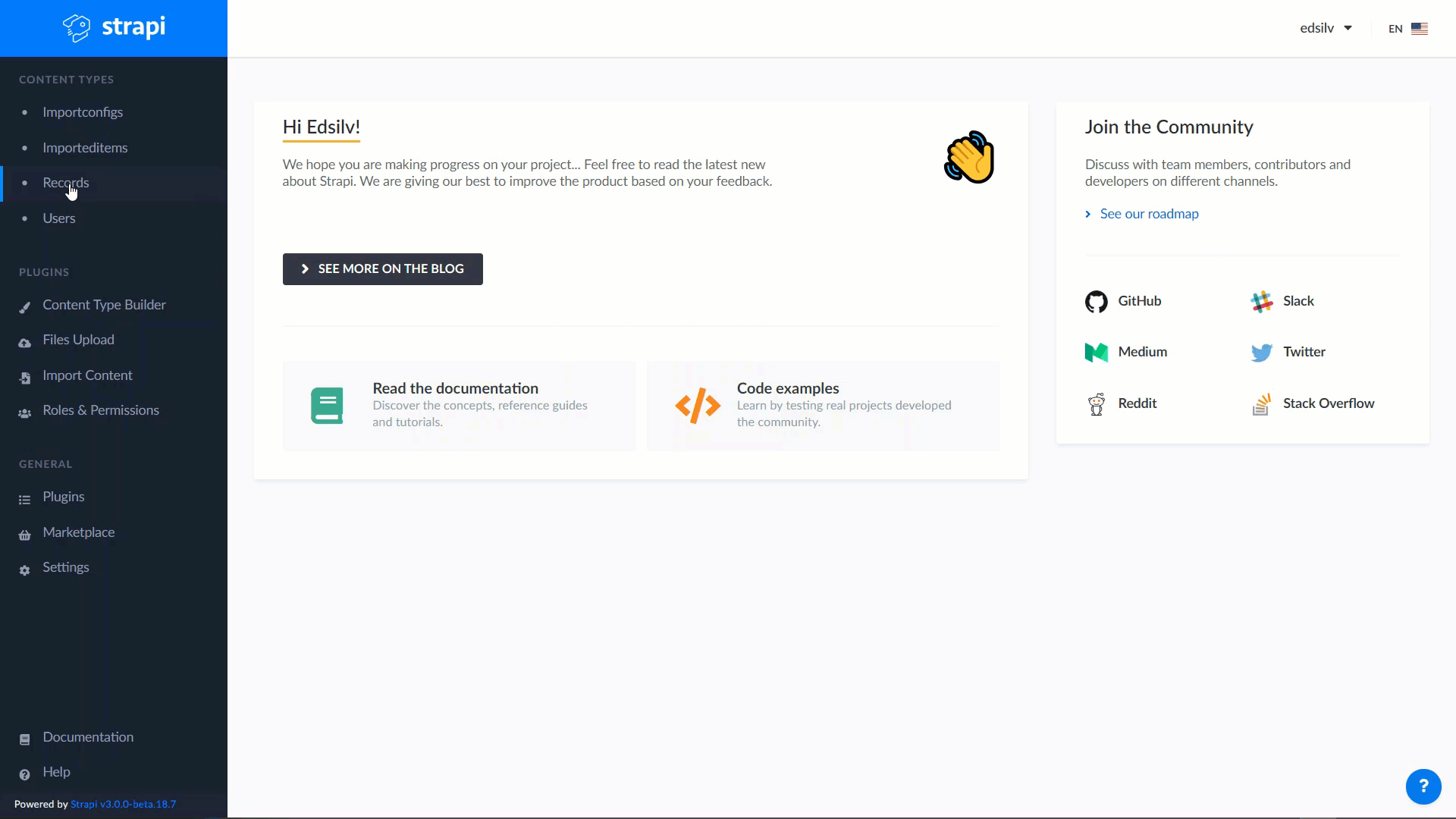Click the Marketplace basket icon
Screen dimensions: 1456x819
25,535
